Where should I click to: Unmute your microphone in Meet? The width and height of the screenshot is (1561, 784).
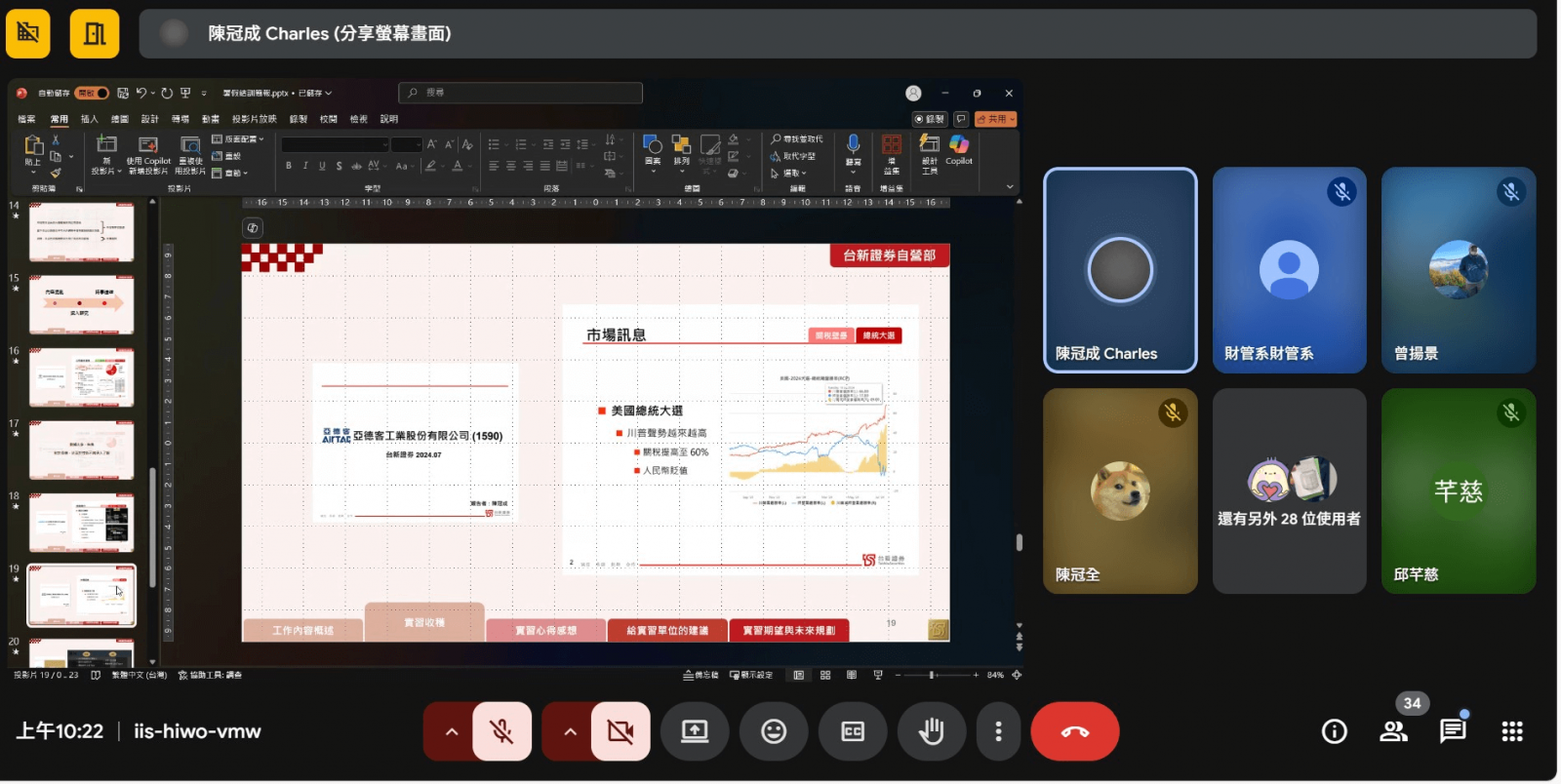(x=501, y=731)
